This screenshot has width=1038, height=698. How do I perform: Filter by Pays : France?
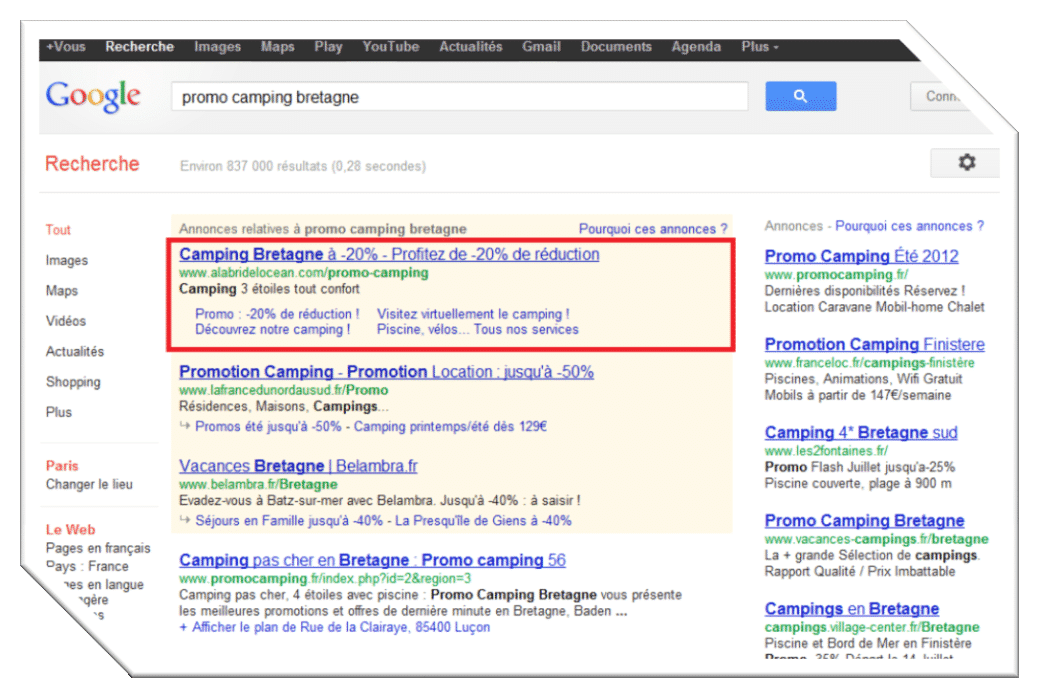pos(87,566)
